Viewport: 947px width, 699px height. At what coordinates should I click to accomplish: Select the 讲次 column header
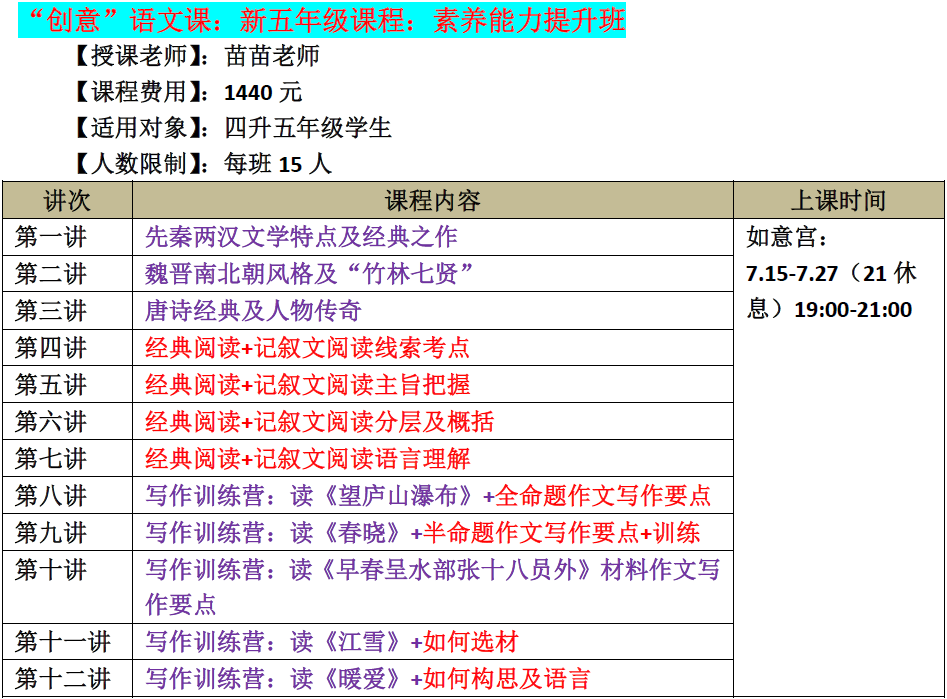67,200
